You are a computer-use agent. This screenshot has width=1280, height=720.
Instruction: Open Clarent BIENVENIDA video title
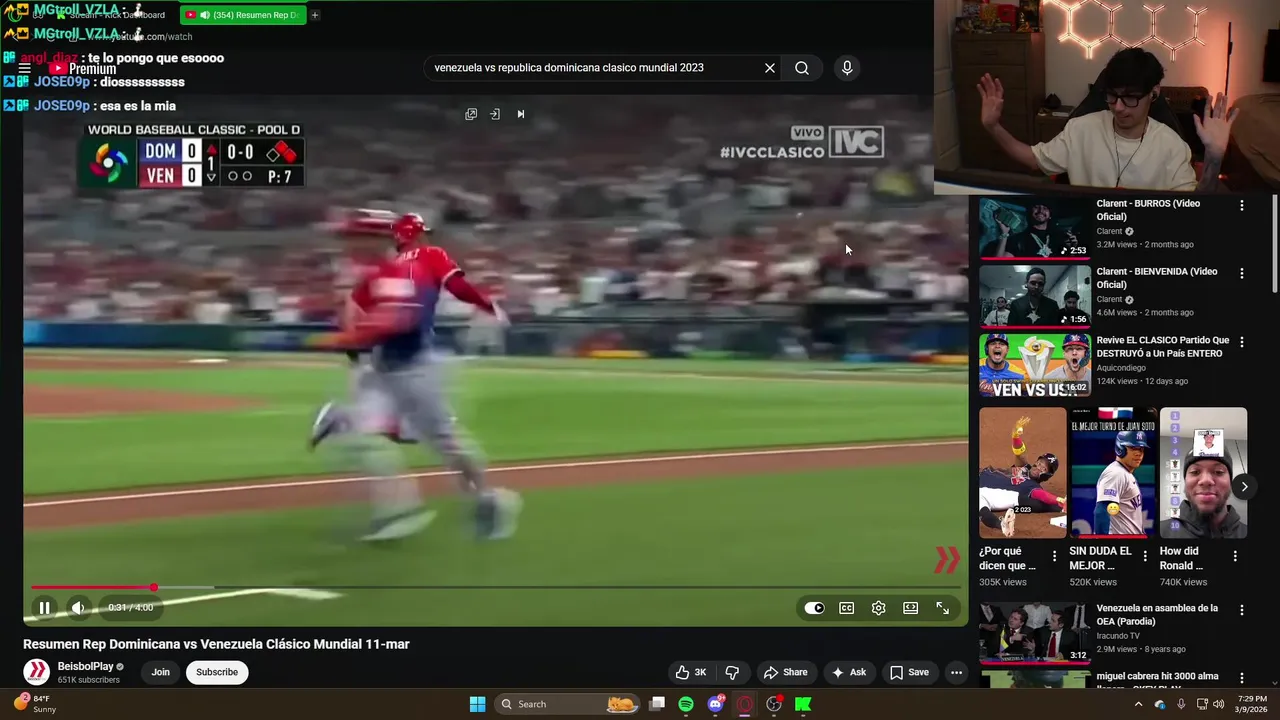click(1156, 278)
